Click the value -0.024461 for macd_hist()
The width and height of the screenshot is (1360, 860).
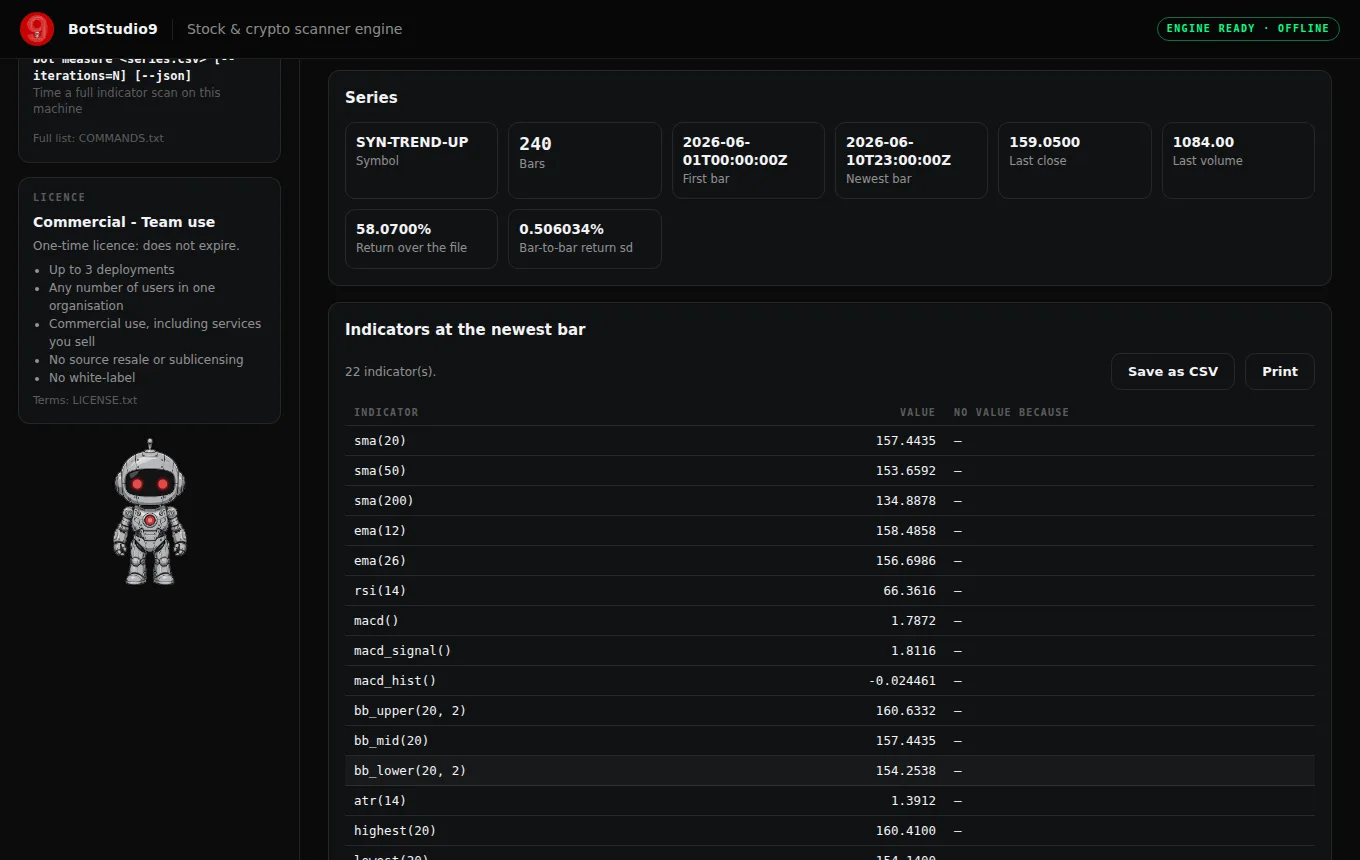pyautogui.click(x=902, y=681)
